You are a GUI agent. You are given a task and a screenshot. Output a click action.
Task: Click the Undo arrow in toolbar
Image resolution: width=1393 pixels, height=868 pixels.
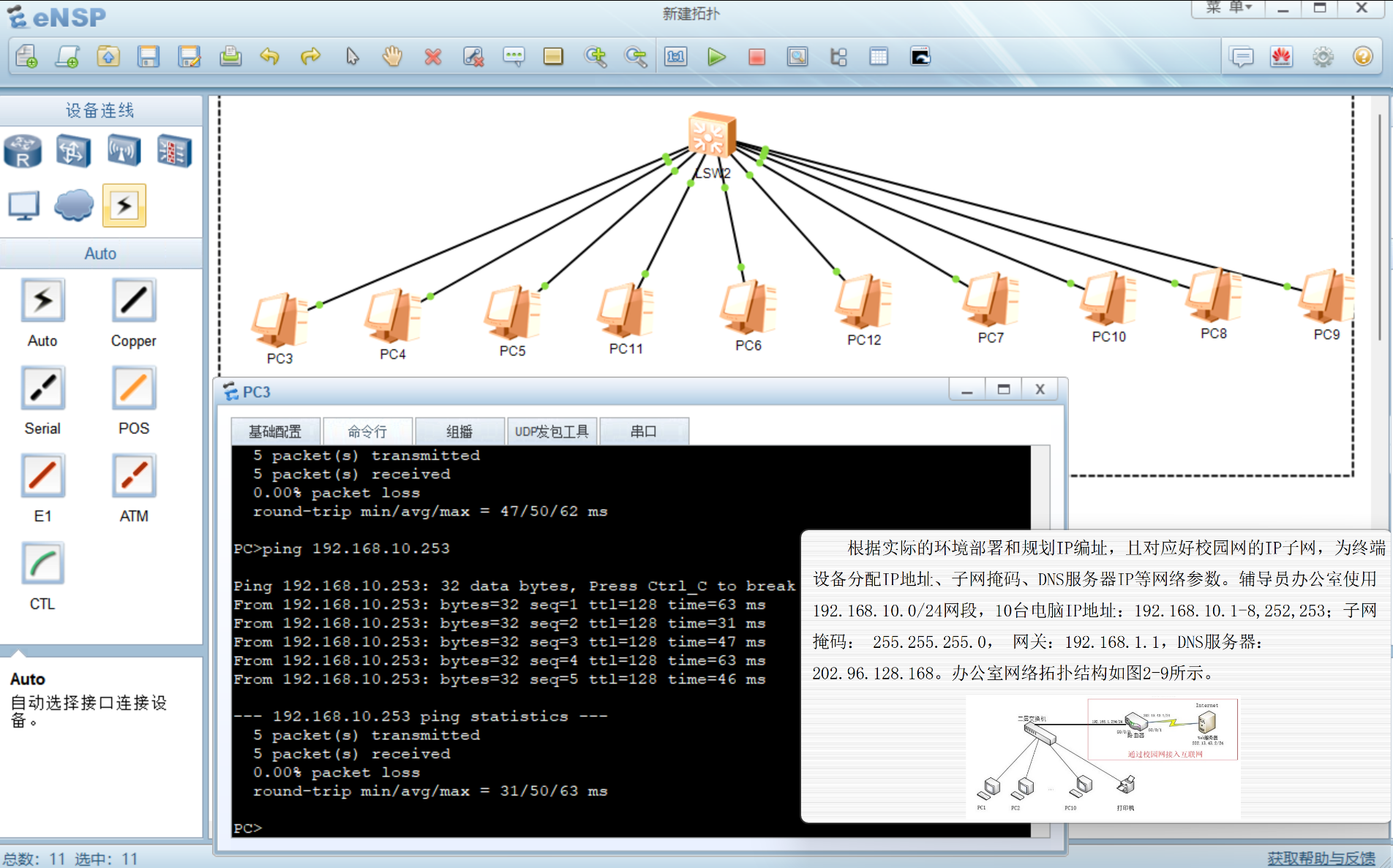[x=269, y=56]
